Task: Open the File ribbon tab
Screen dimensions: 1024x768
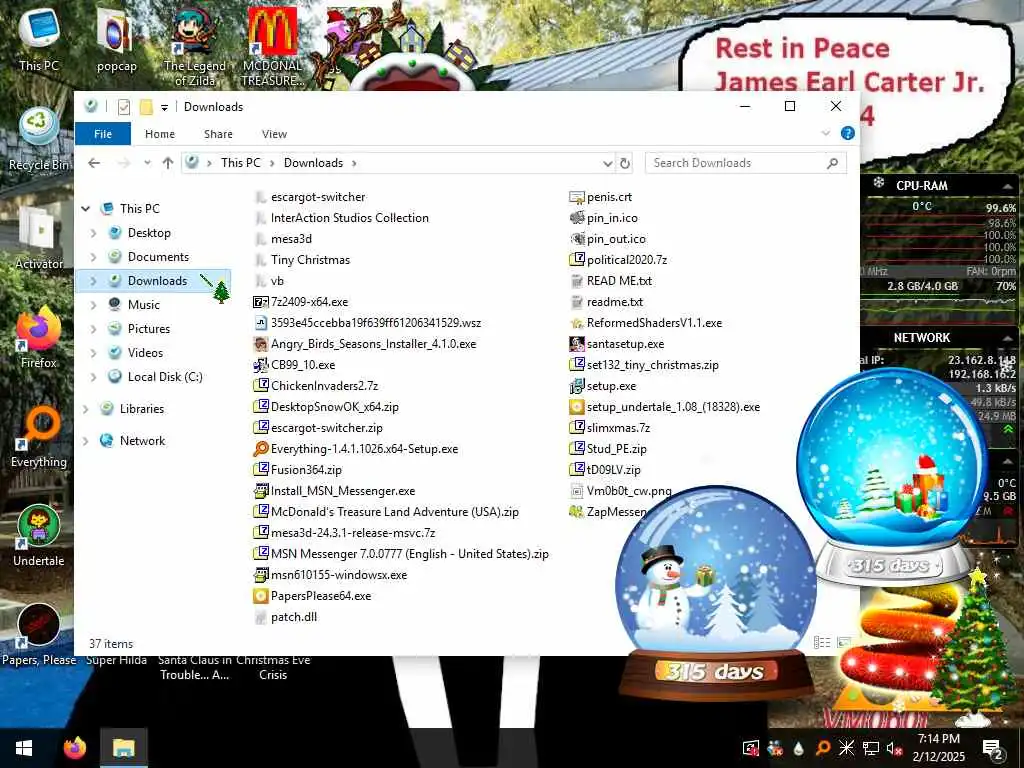Action: pyautogui.click(x=103, y=134)
